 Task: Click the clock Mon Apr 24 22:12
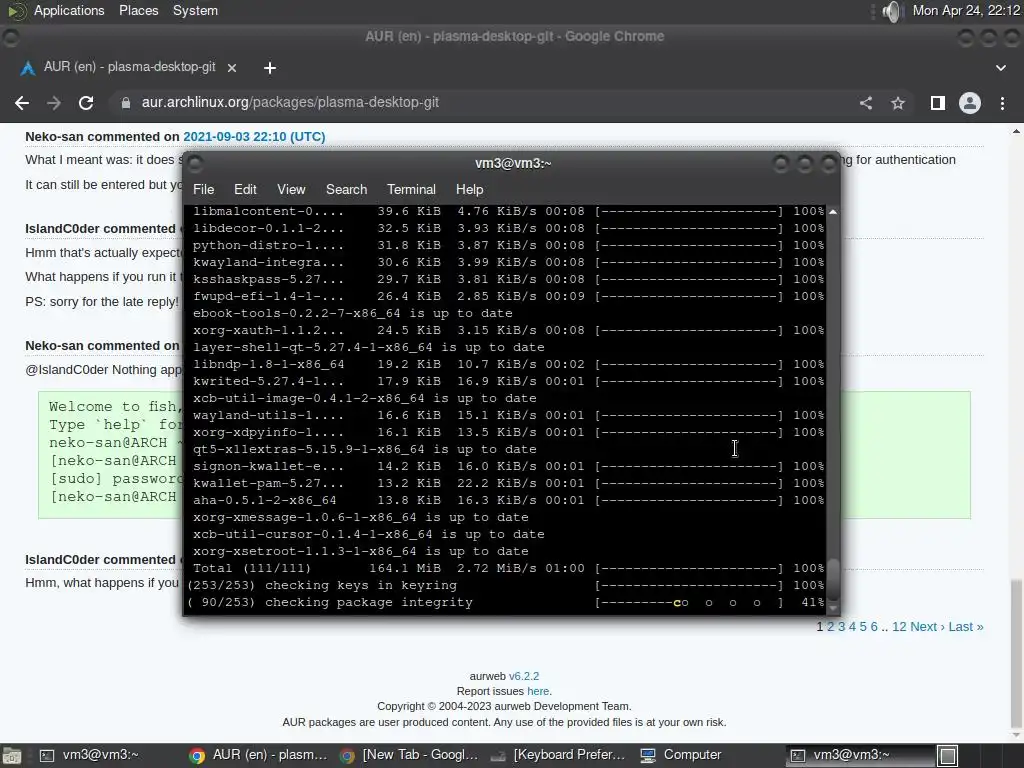966,10
